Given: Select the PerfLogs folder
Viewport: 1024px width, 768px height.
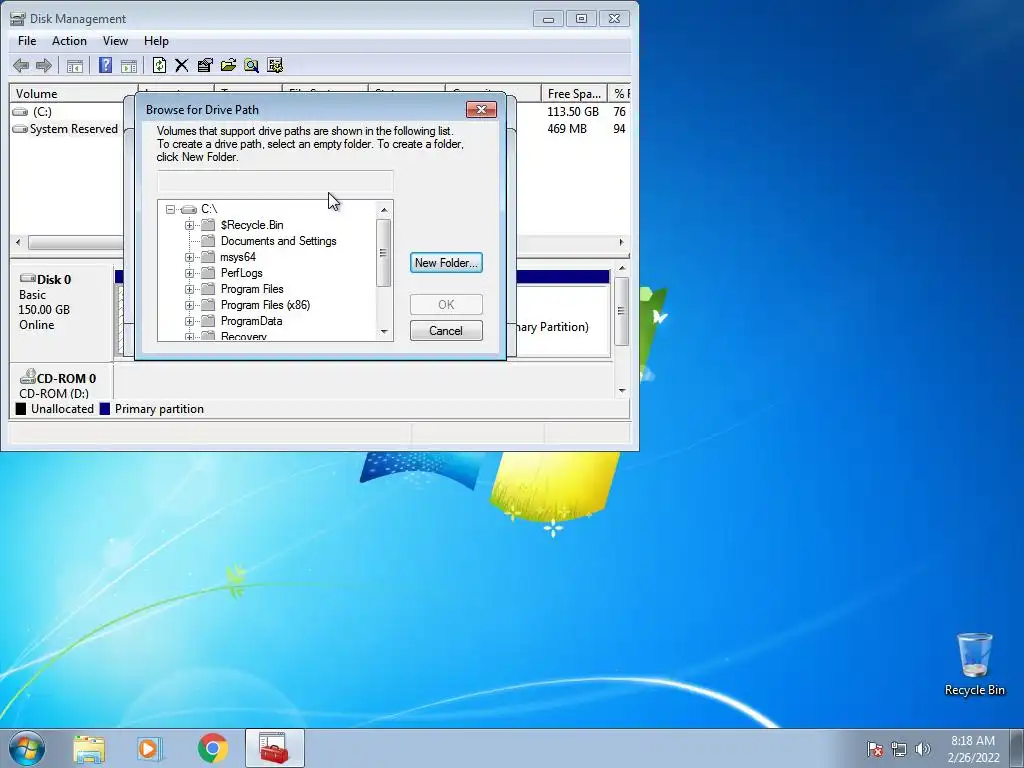Looking at the screenshot, I should 242,273.
